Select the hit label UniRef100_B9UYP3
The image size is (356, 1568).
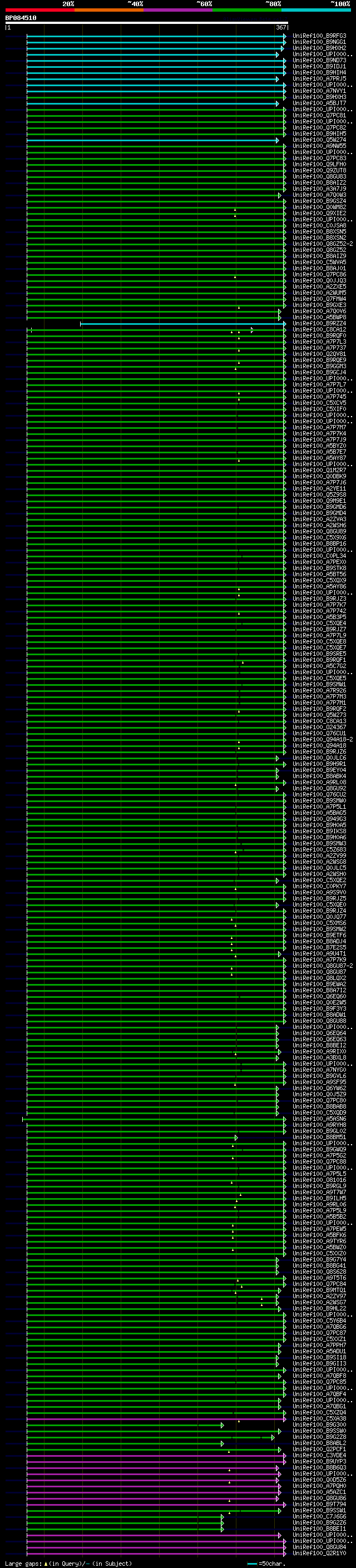pyautogui.click(x=319, y=1461)
